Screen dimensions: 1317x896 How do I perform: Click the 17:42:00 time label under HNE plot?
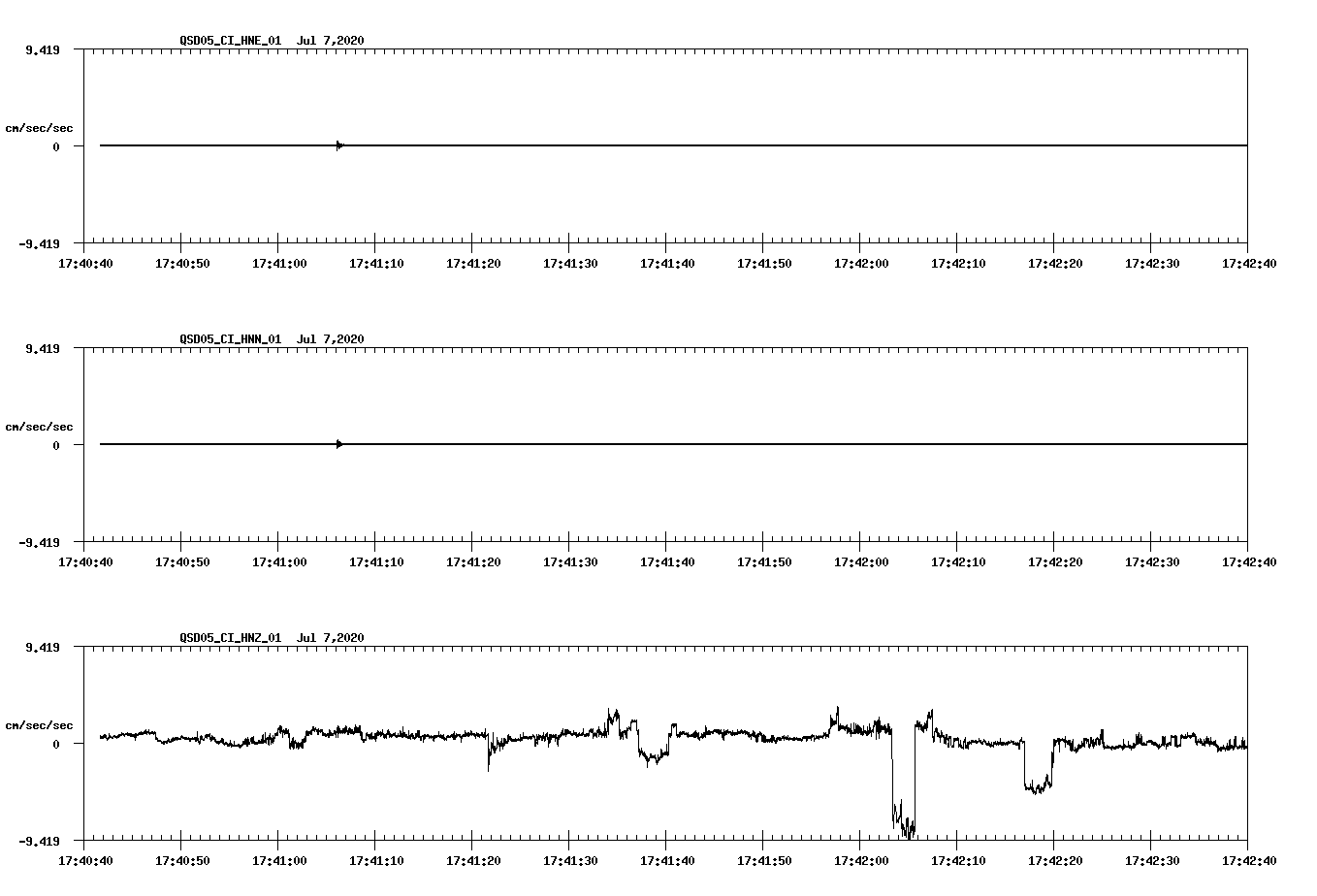click(x=861, y=263)
